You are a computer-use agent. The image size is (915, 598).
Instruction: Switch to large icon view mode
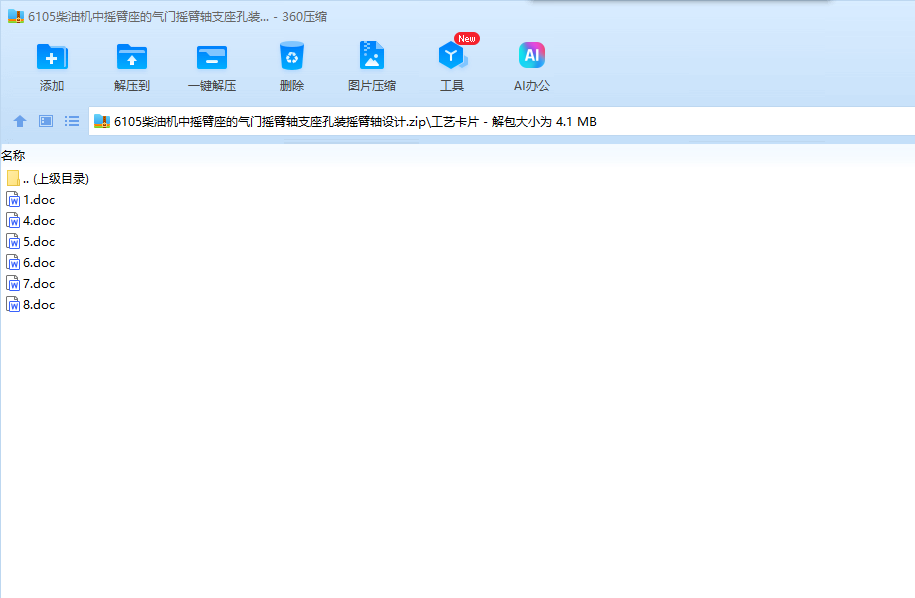coord(46,121)
